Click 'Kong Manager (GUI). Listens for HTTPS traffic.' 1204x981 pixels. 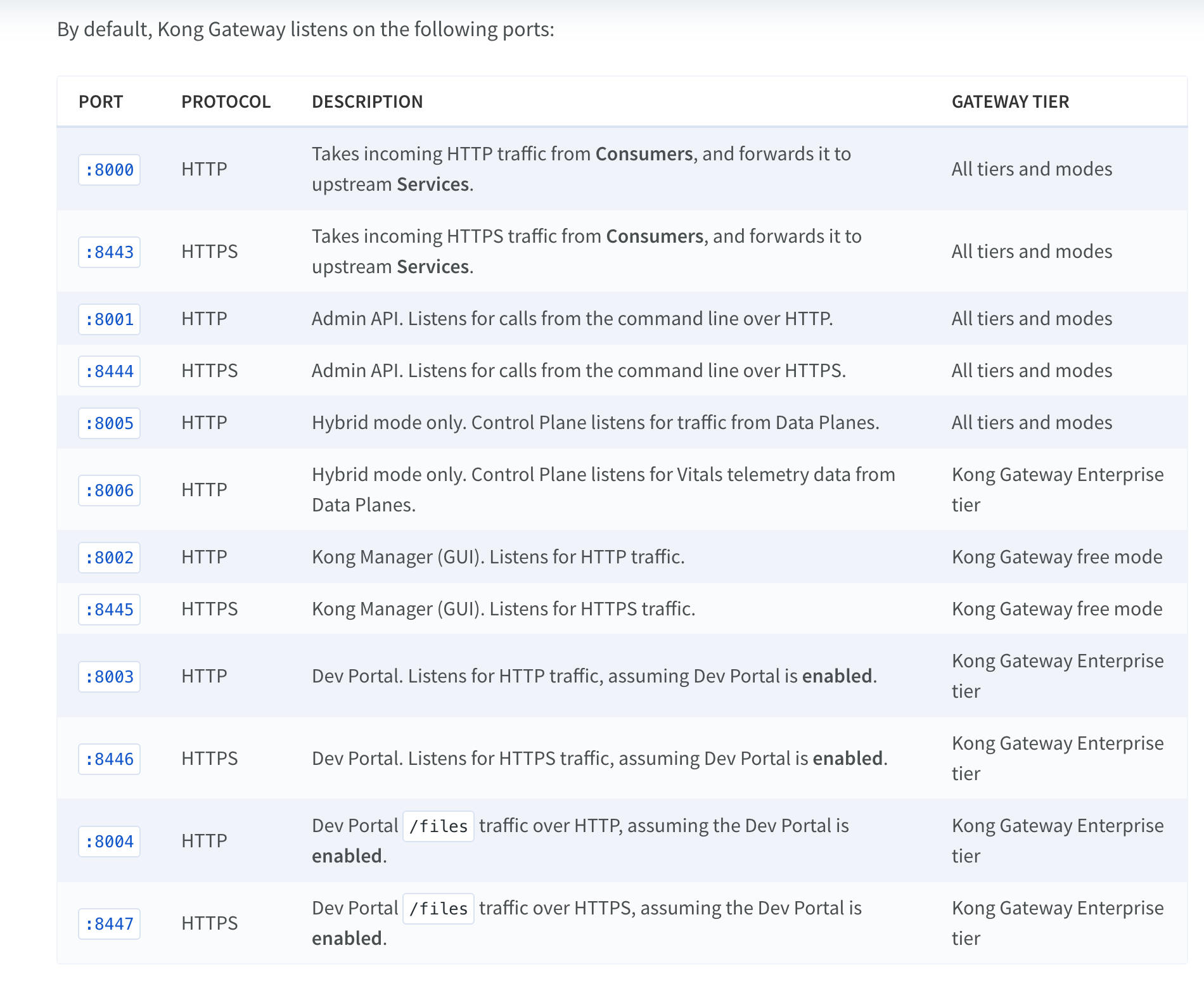[x=504, y=609]
